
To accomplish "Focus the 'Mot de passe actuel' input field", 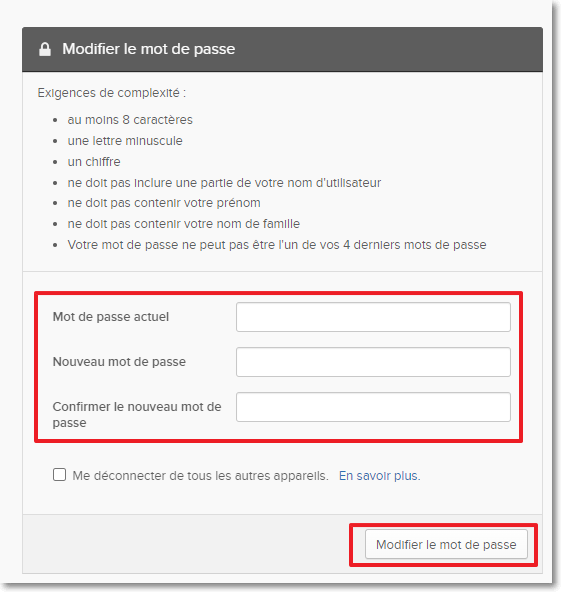I will coord(373,317).
